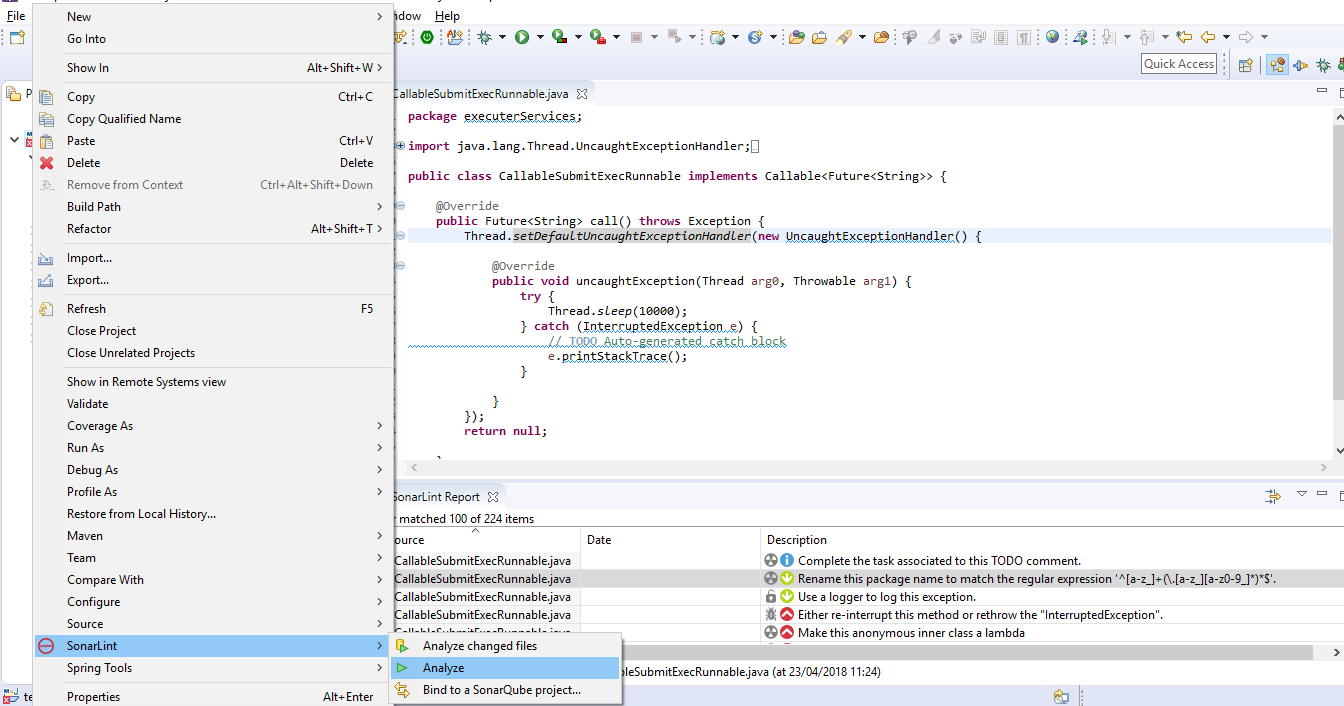Open SonarLint Report view menu triangle
The image size is (1344, 706).
1302,494
